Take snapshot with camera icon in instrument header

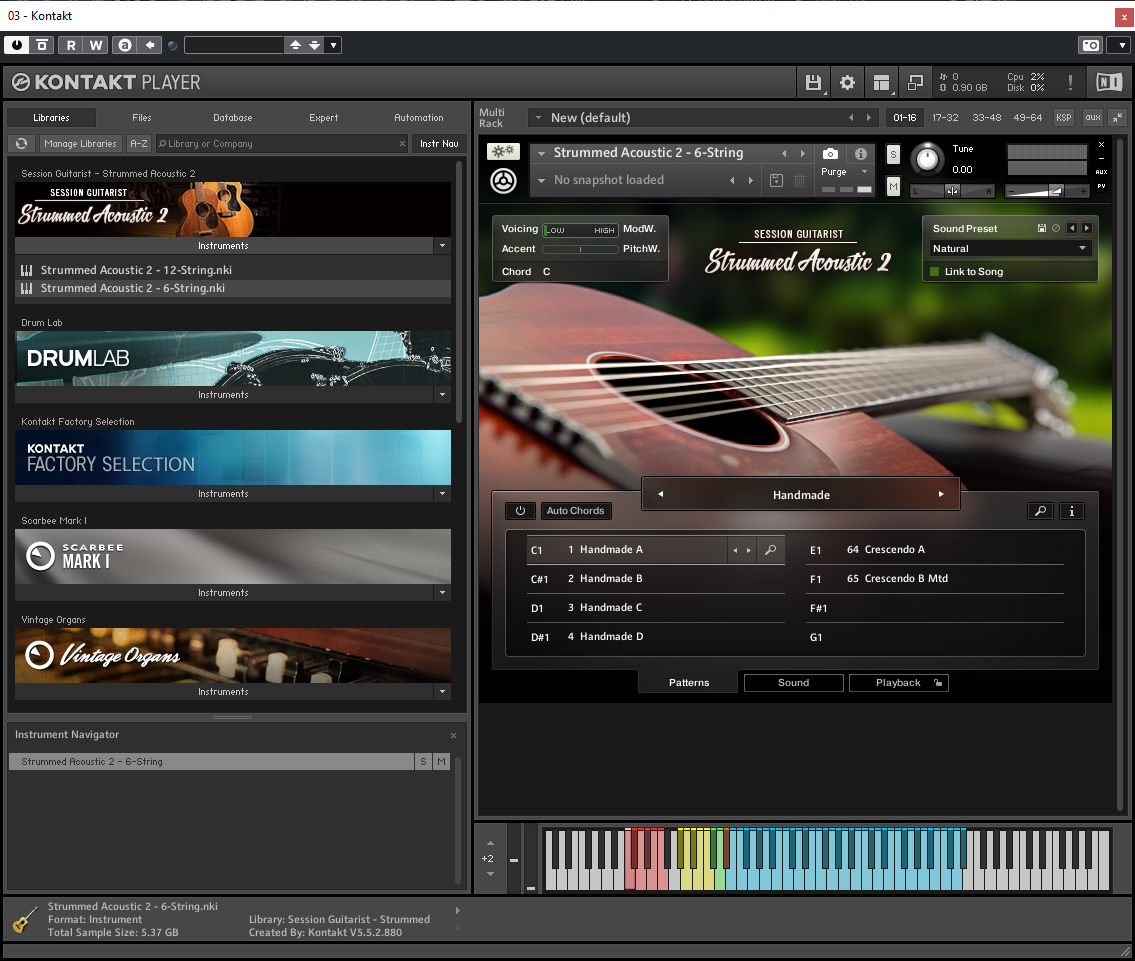click(830, 153)
